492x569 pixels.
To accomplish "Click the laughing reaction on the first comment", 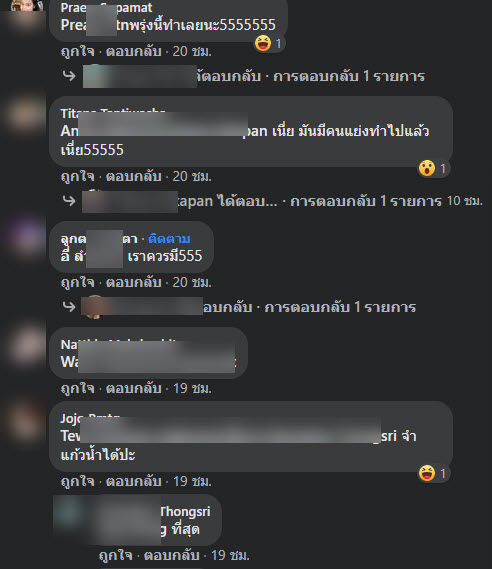I will (x=263, y=43).
